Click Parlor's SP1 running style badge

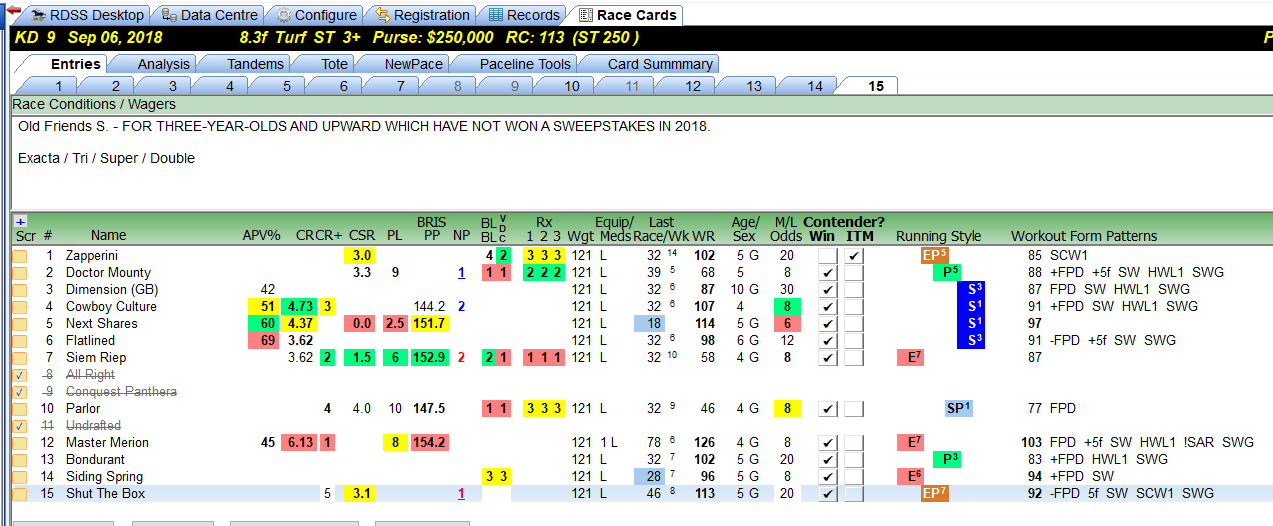(959, 409)
